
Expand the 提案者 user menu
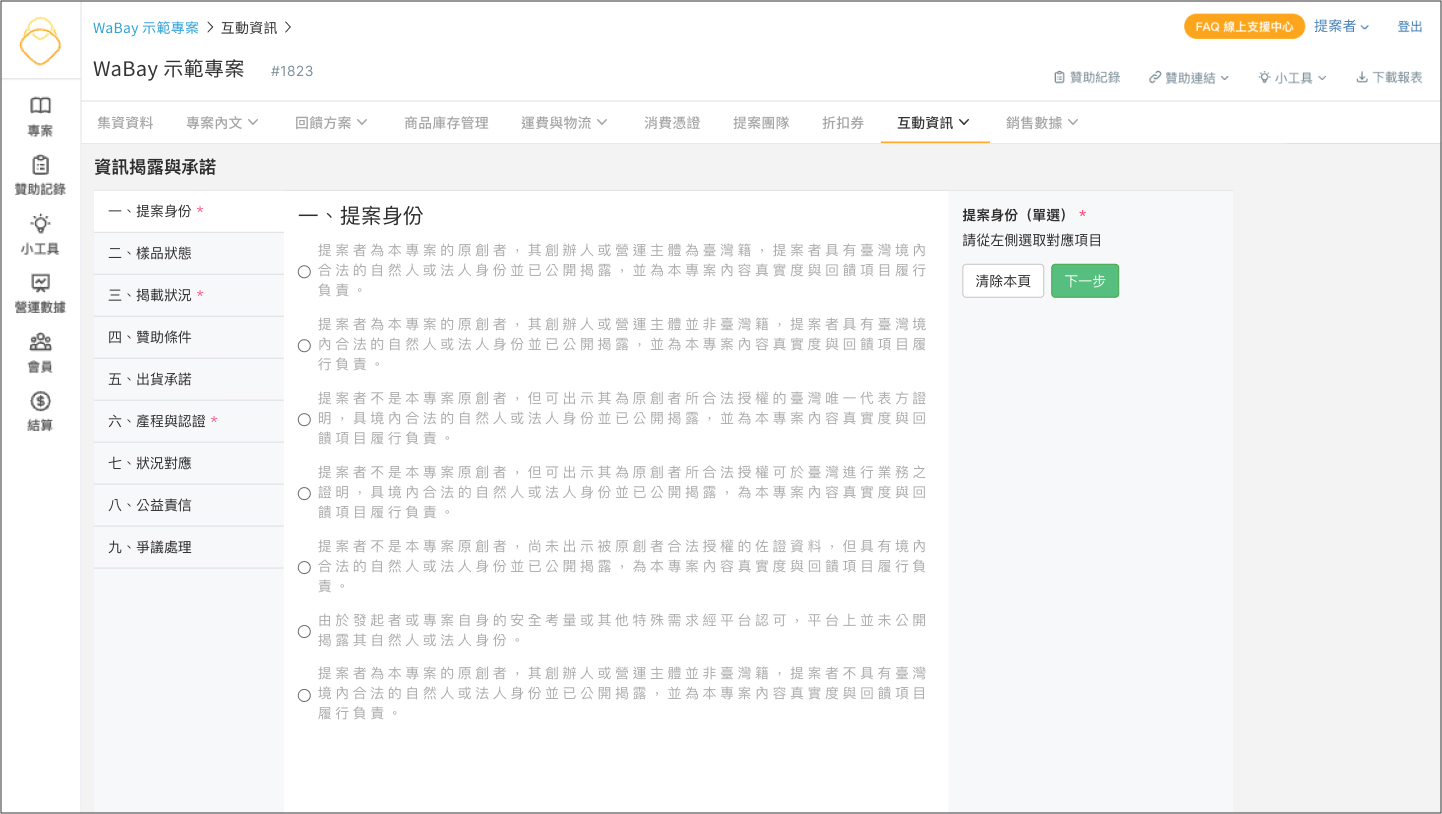(1341, 27)
